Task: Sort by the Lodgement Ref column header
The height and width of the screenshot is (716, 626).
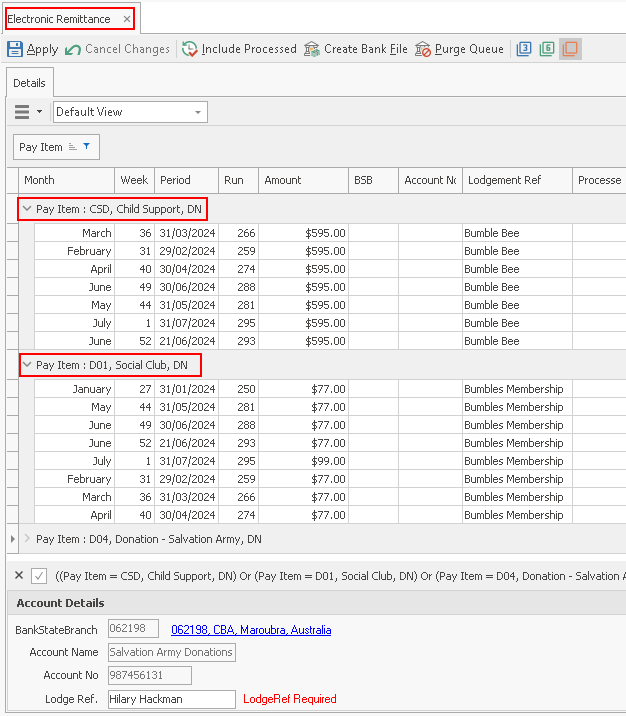Action: click(517, 180)
